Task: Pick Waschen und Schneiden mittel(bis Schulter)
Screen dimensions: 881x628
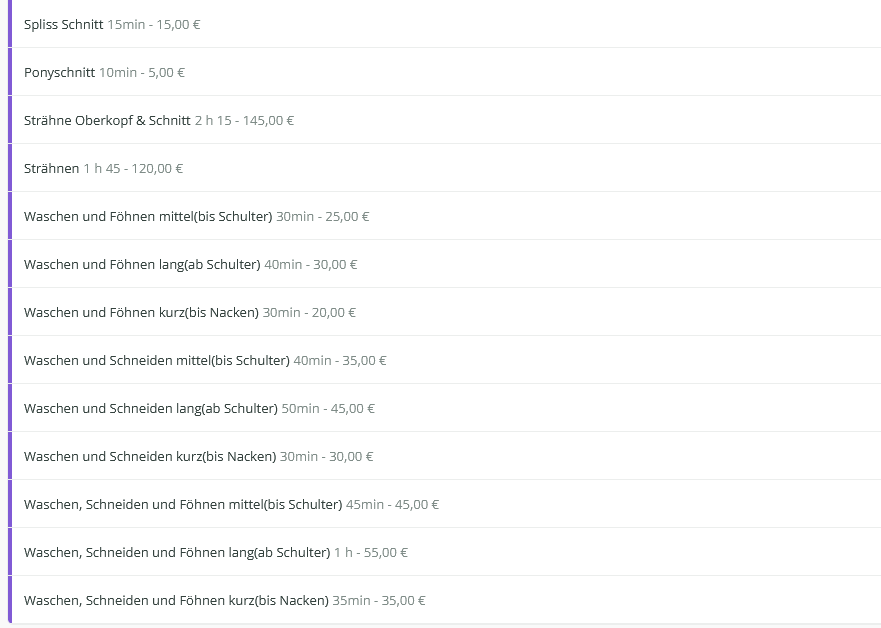Action: pos(156,360)
